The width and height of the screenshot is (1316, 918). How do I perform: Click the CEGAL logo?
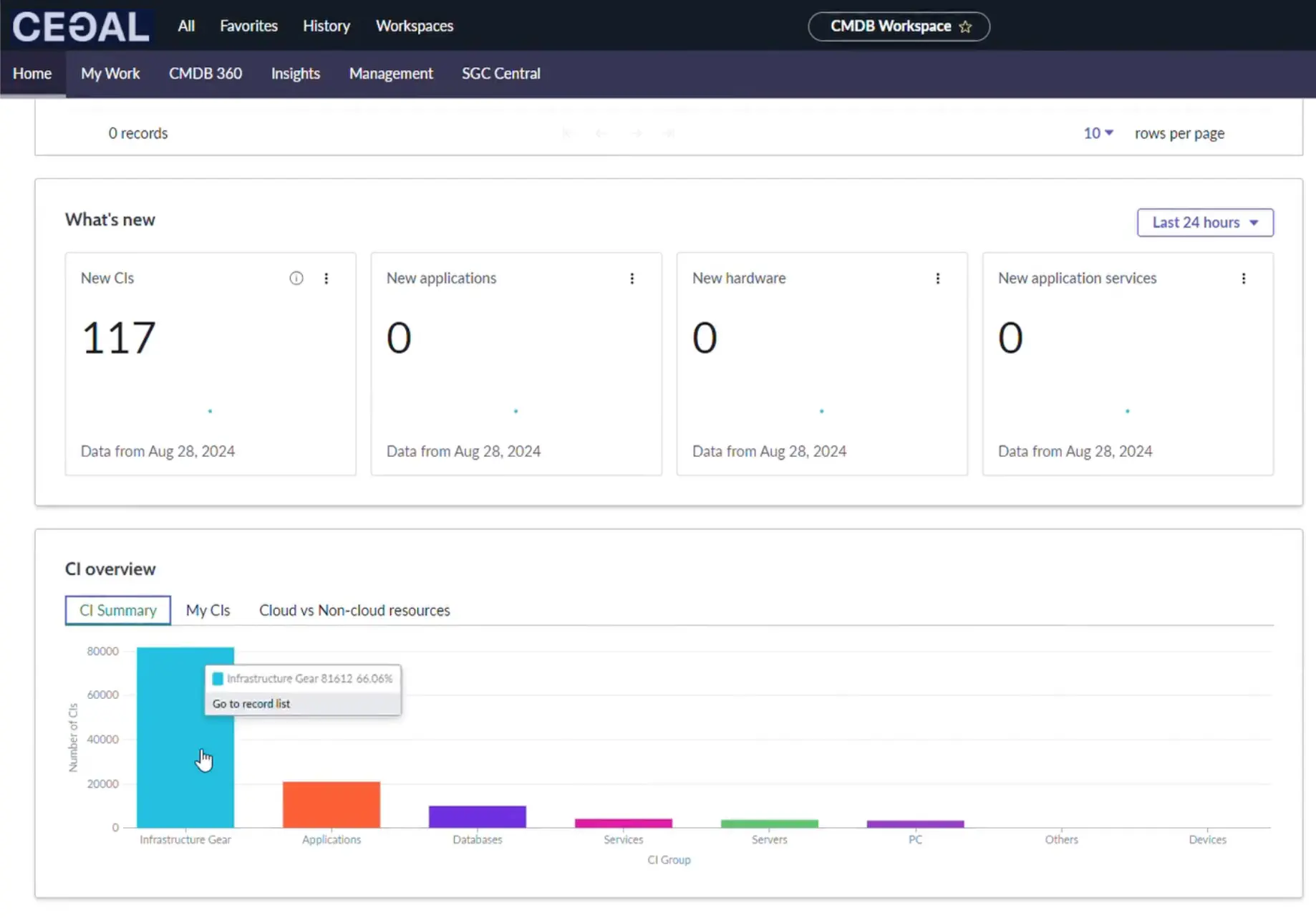tap(81, 26)
